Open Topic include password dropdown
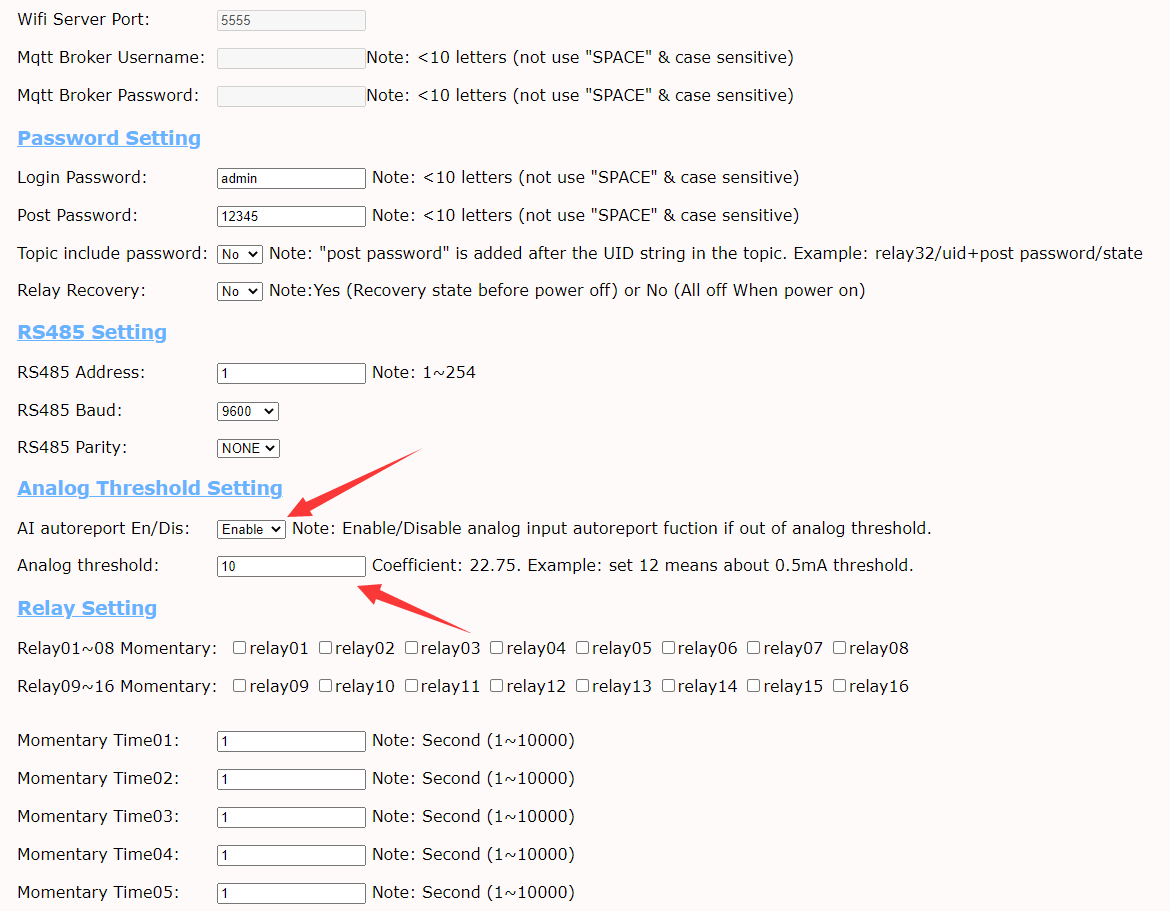The height and width of the screenshot is (911, 1170). click(x=239, y=254)
